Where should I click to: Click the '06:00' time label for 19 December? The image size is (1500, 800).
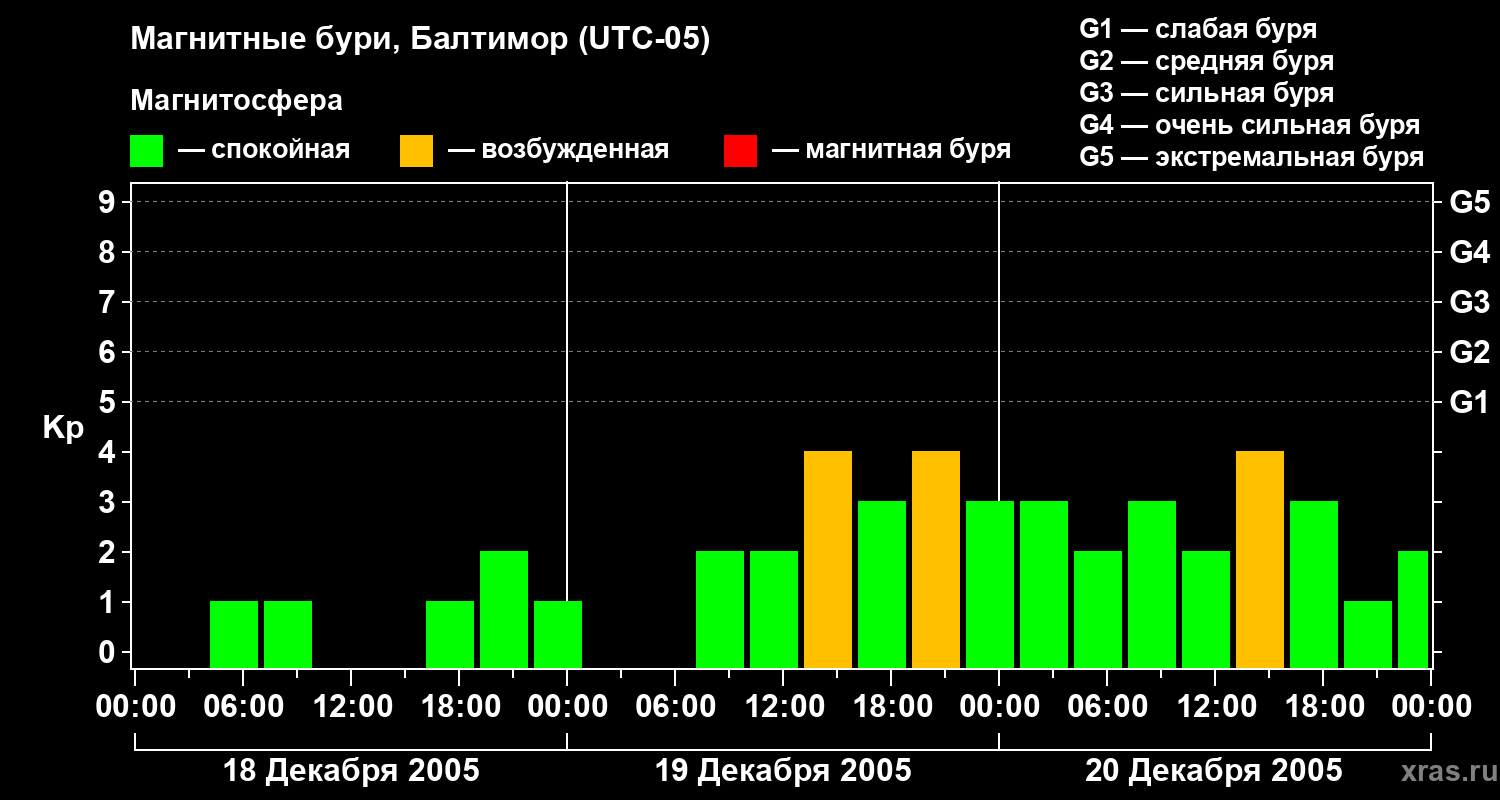[675, 706]
